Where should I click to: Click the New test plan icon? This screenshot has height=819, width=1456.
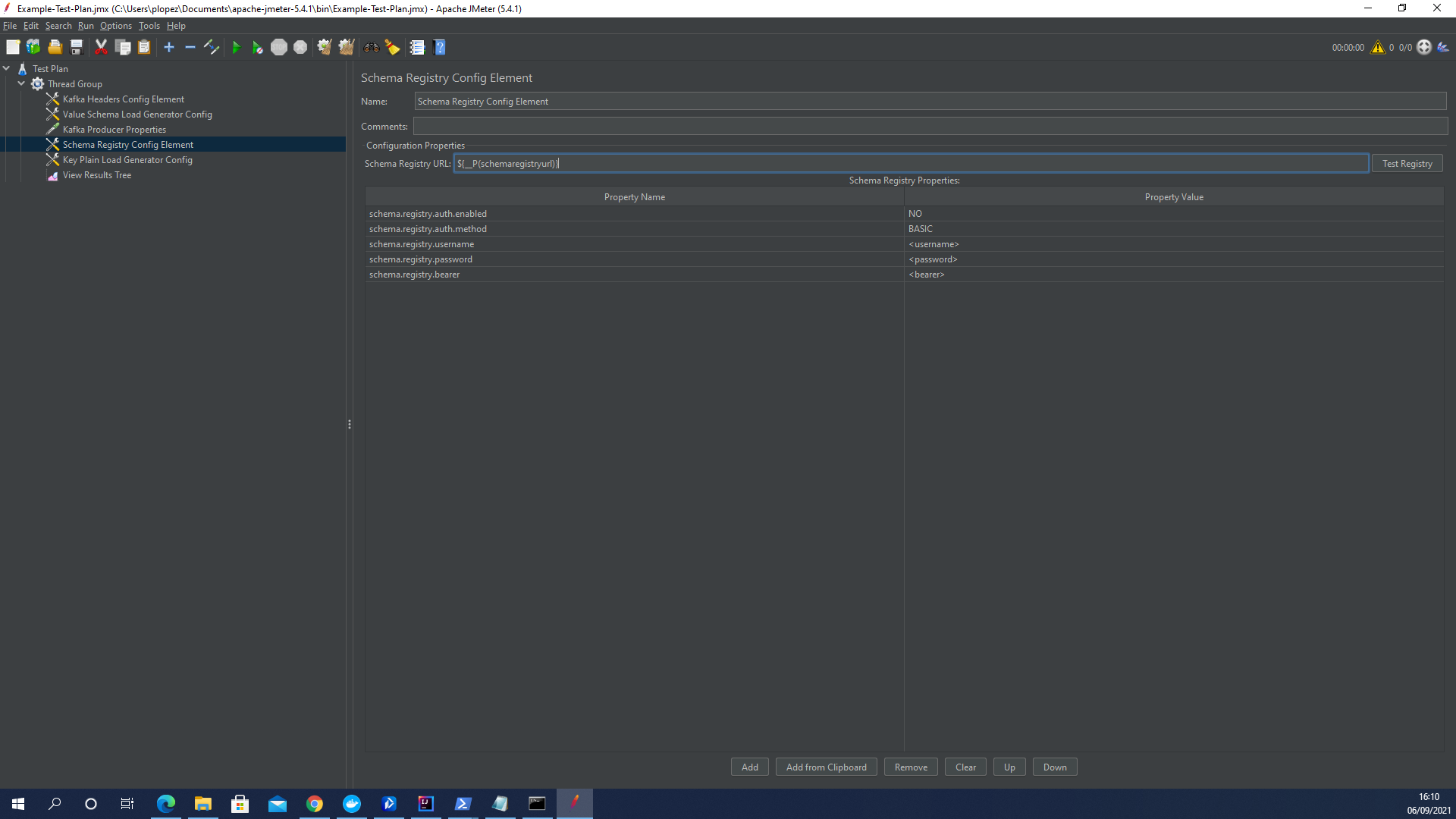(x=13, y=47)
